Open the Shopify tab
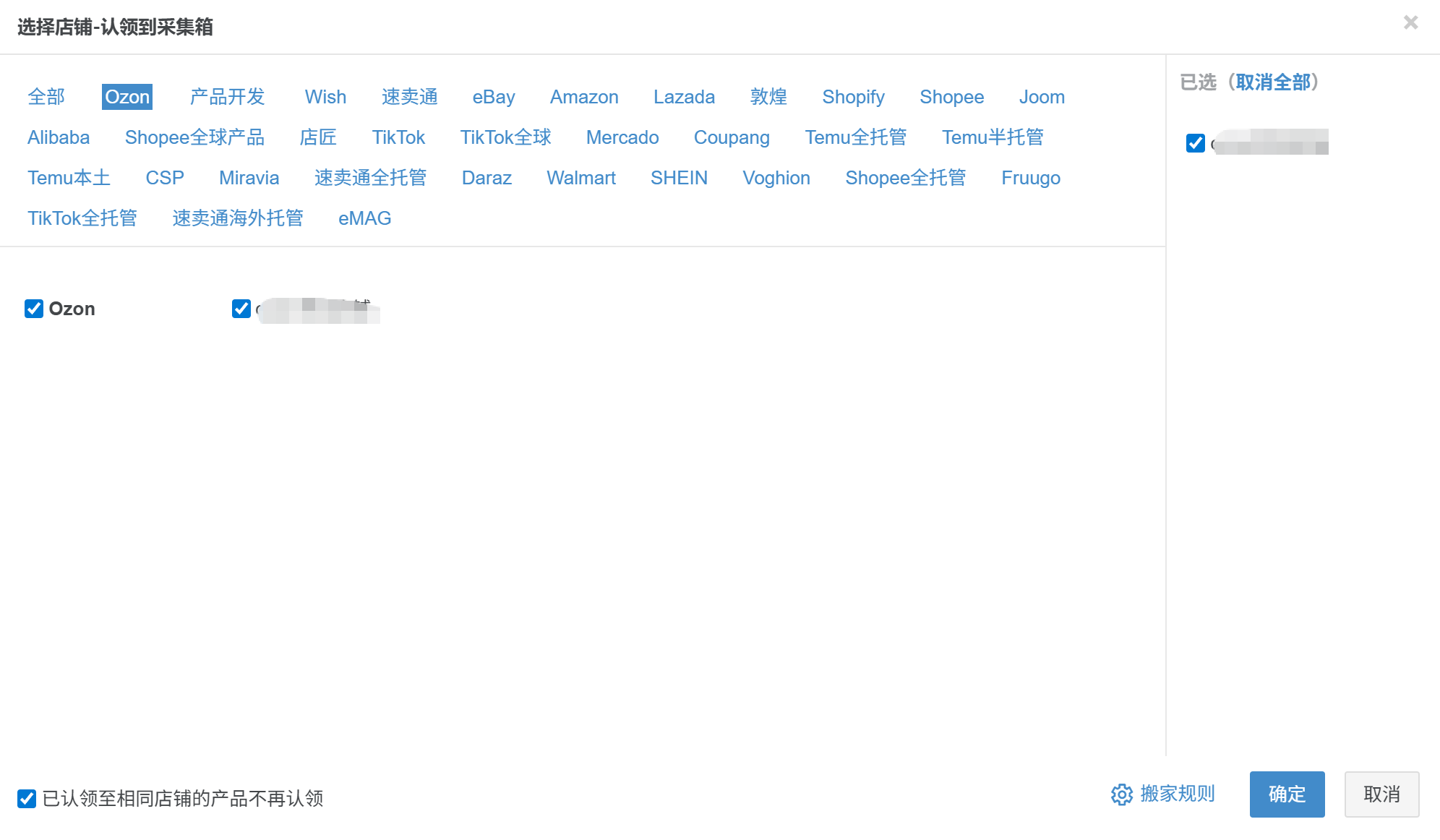1440x840 pixels. [x=853, y=97]
